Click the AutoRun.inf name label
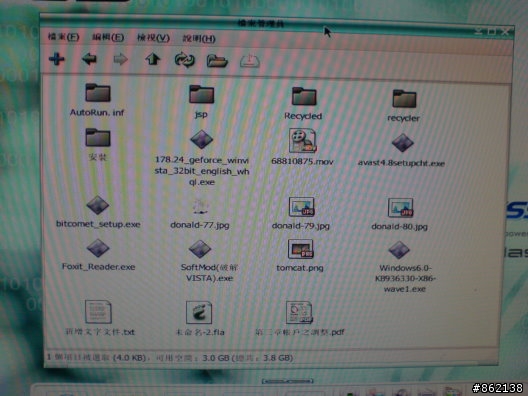Screen dimensions: 528x396 (97, 112)
